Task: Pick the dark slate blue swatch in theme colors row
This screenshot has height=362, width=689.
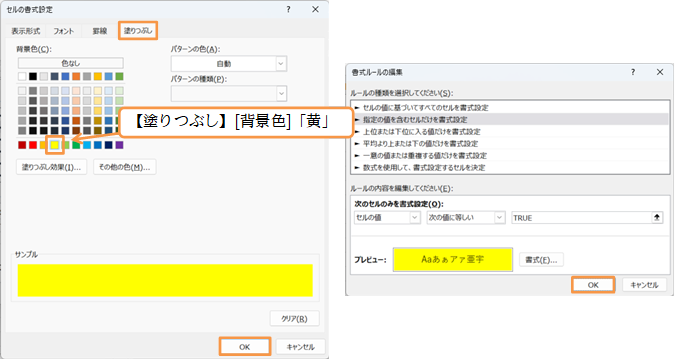Action: (54, 76)
